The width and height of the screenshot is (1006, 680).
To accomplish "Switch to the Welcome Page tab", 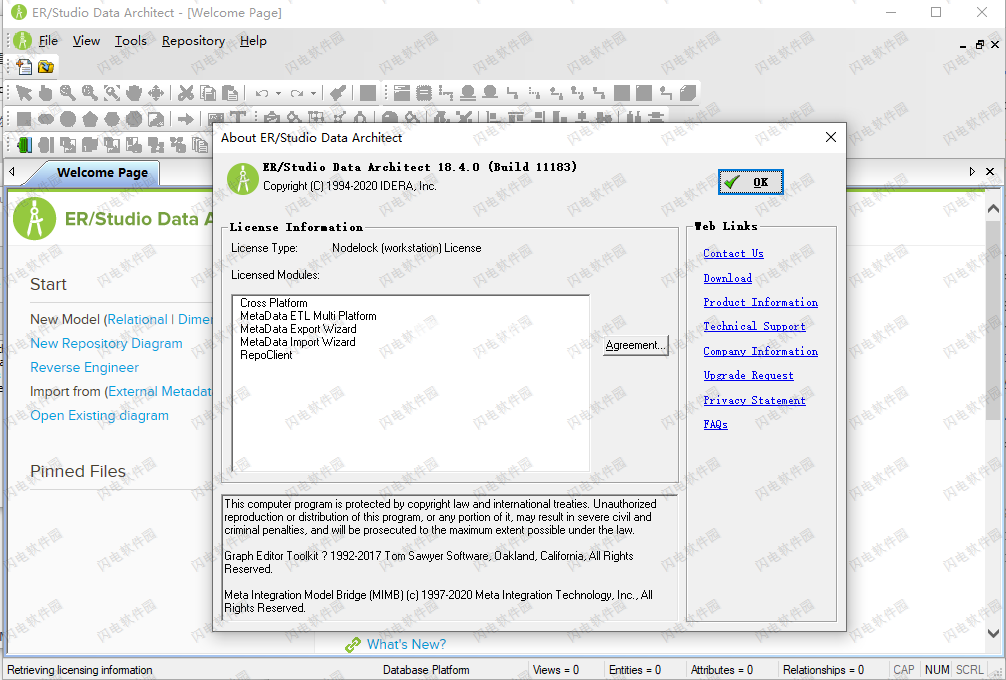I will (x=102, y=173).
